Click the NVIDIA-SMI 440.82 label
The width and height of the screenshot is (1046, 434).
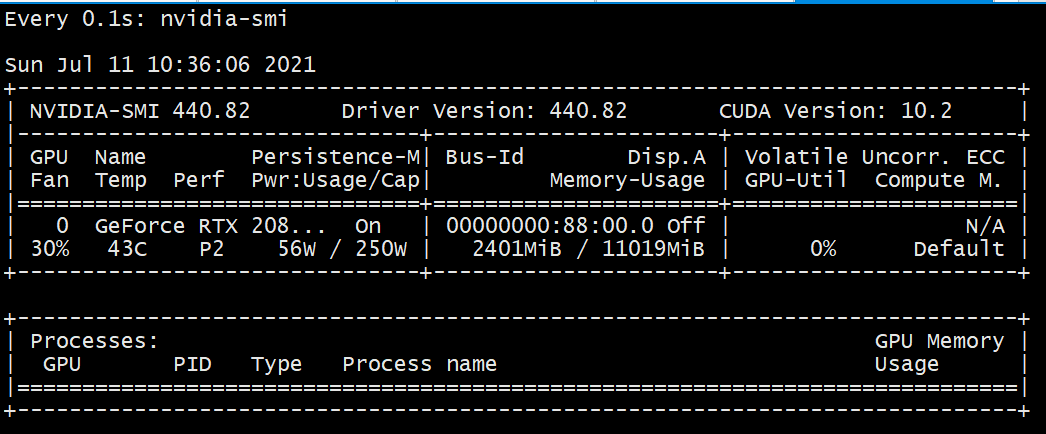coord(140,111)
